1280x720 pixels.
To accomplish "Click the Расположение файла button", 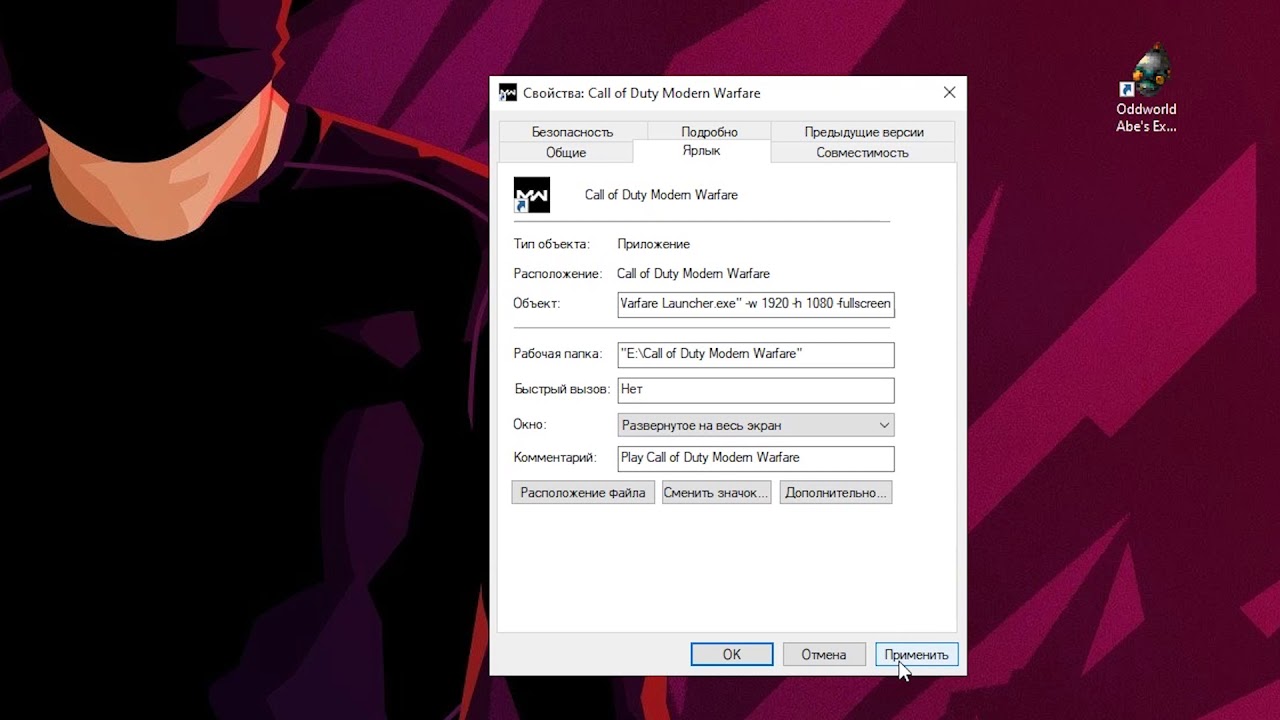I will pos(583,492).
